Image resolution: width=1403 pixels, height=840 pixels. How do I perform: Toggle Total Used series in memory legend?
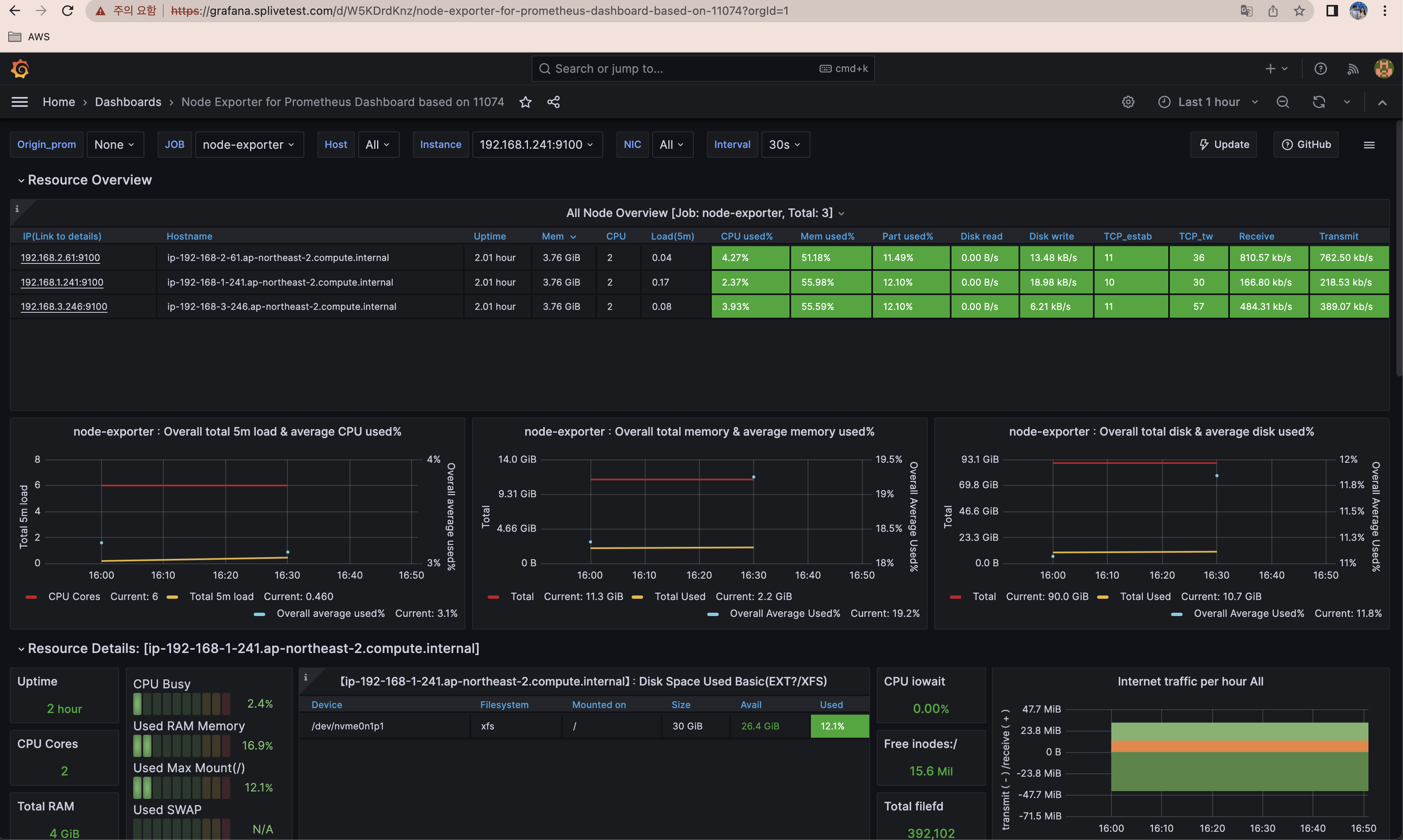[679, 597]
